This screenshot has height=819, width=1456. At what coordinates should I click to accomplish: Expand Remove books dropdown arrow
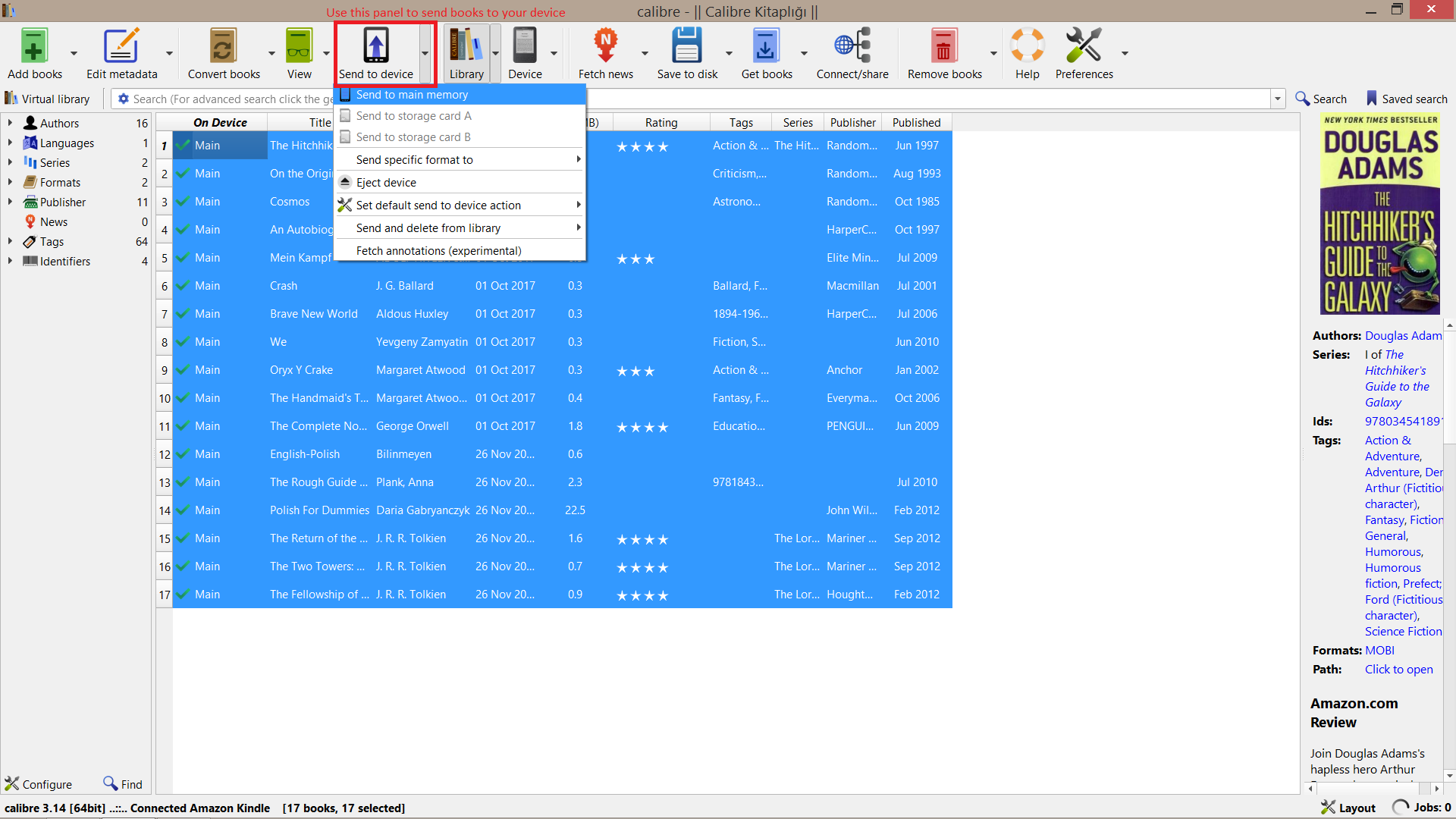[993, 53]
